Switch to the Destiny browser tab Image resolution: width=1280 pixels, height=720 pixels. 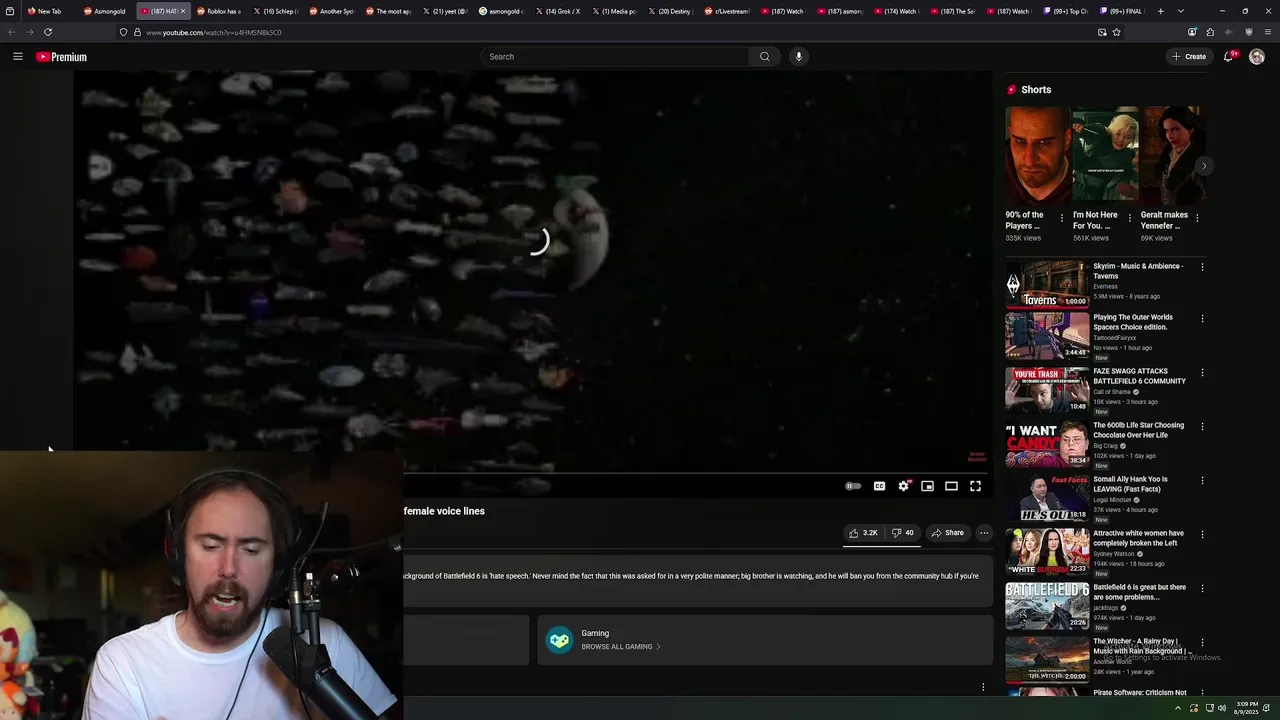671,11
